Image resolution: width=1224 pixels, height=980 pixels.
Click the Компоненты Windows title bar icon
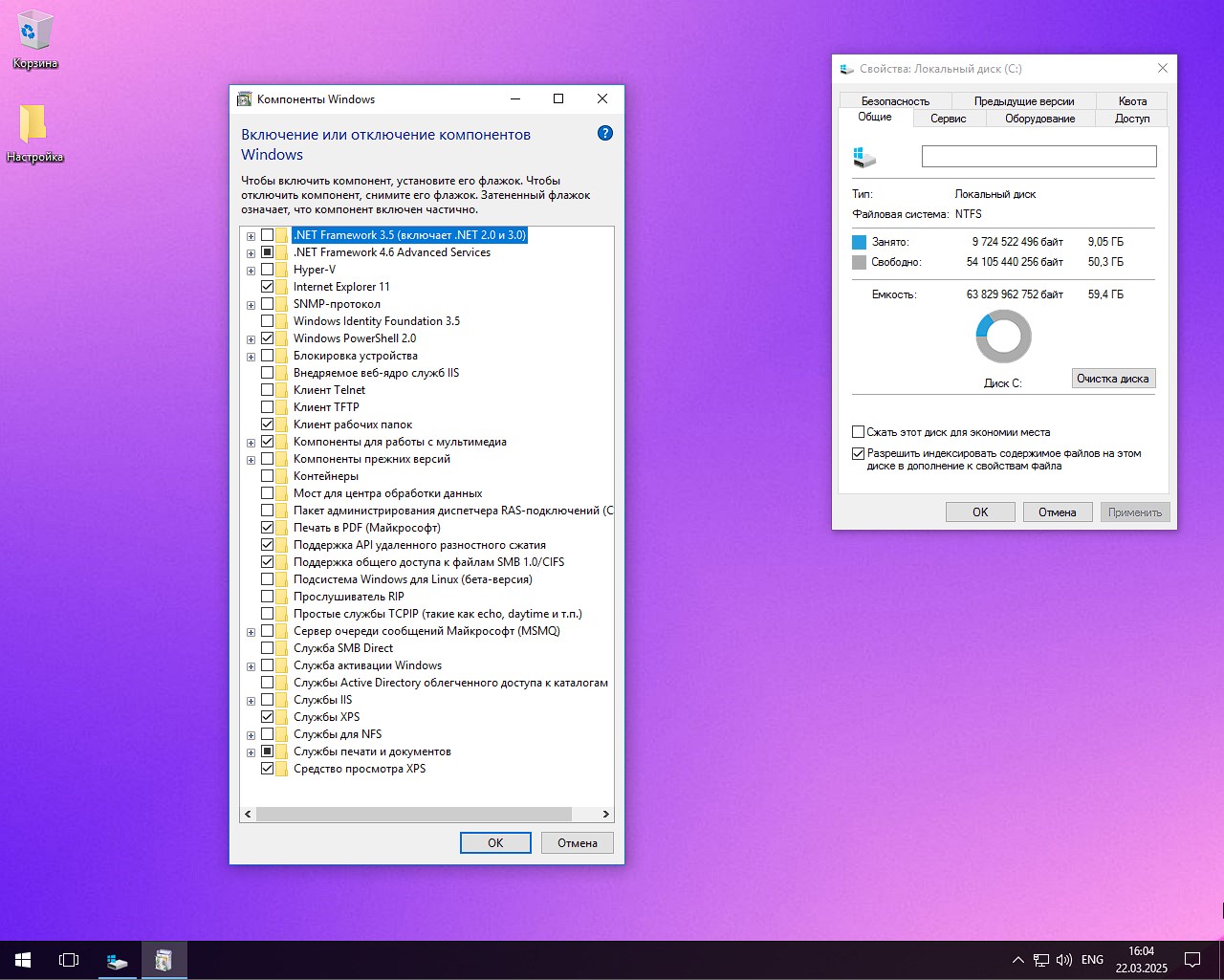244,99
